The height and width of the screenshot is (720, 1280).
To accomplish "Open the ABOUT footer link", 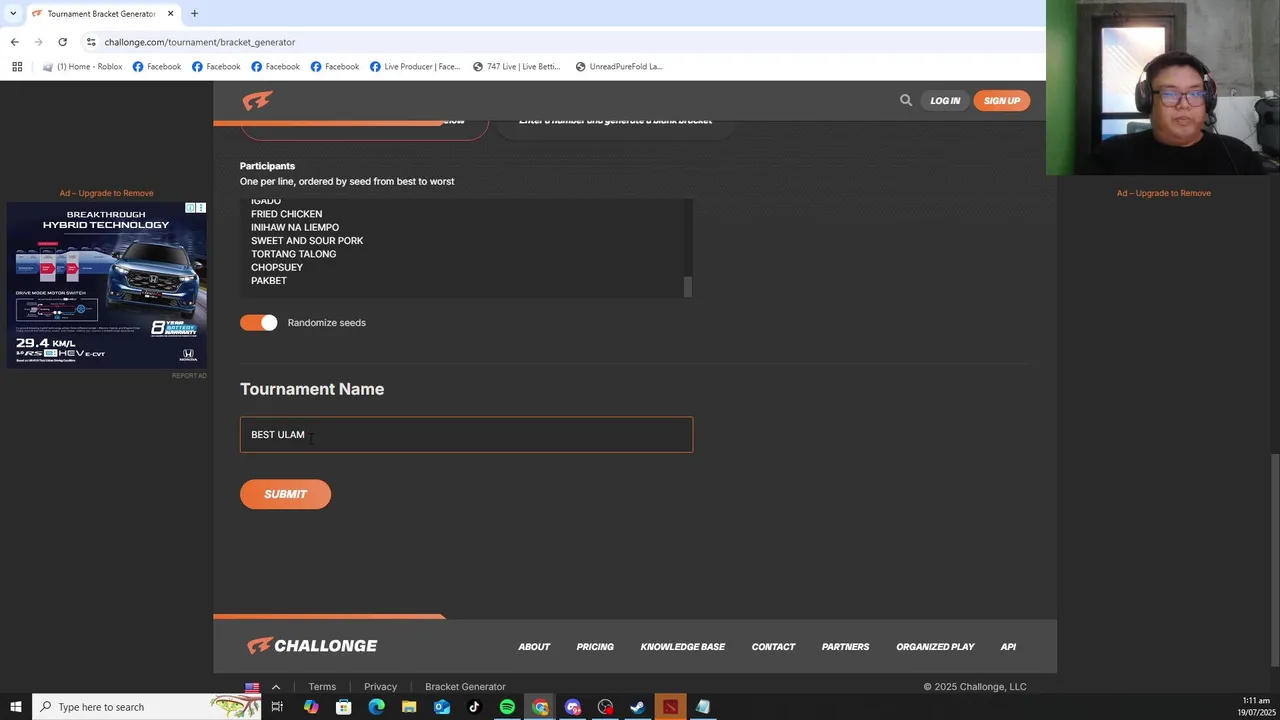I will tap(534, 647).
